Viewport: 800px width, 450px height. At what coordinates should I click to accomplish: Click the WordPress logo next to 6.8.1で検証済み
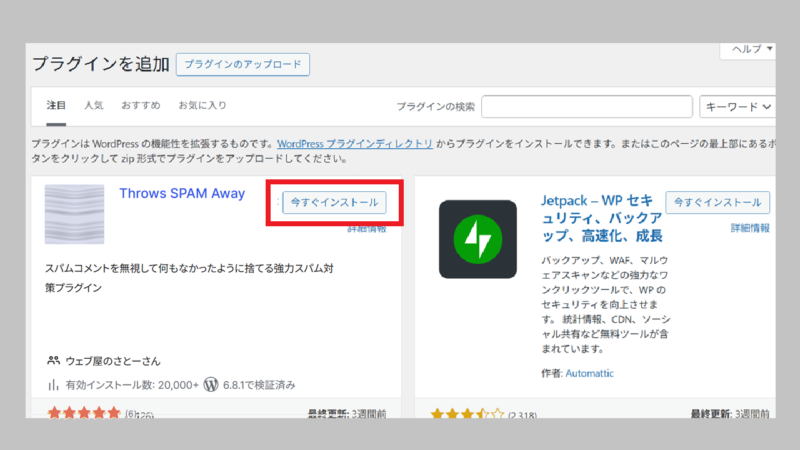(211, 385)
